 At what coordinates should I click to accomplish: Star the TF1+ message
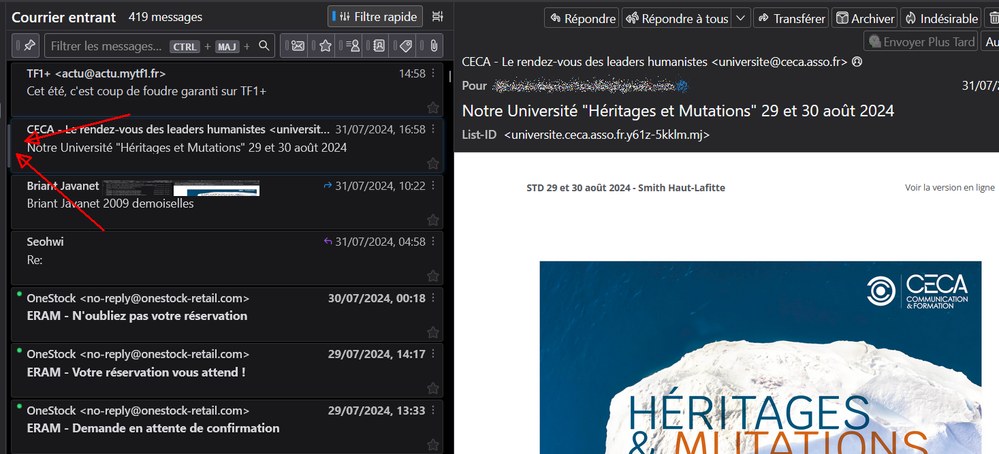click(x=433, y=108)
